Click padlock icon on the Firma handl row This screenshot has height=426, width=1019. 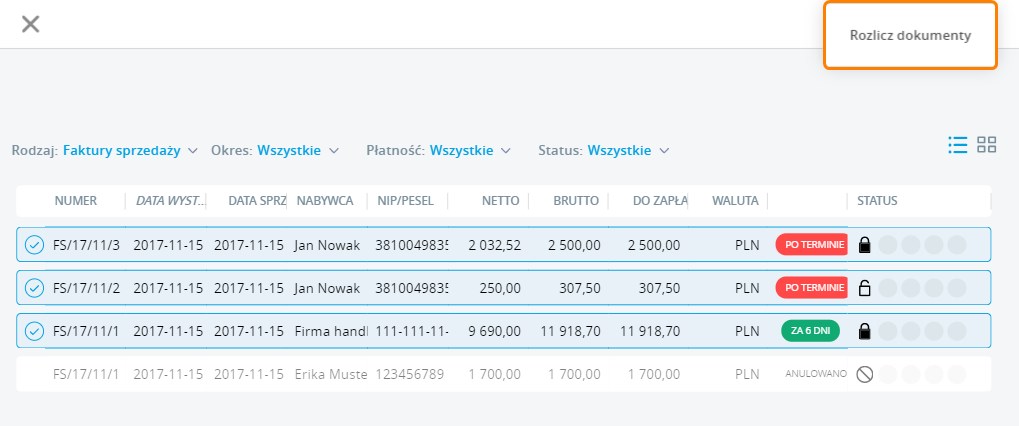pyautogui.click(x=865, y=331)
